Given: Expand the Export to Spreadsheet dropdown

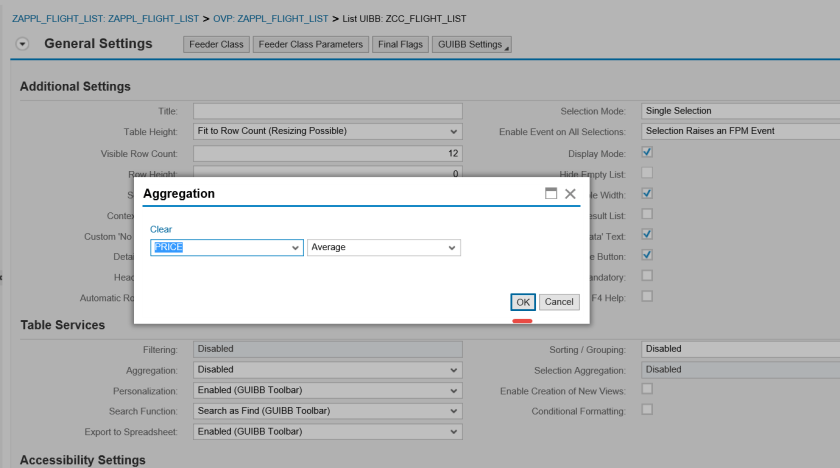Looking at the screenshot, I should [454, 432].
